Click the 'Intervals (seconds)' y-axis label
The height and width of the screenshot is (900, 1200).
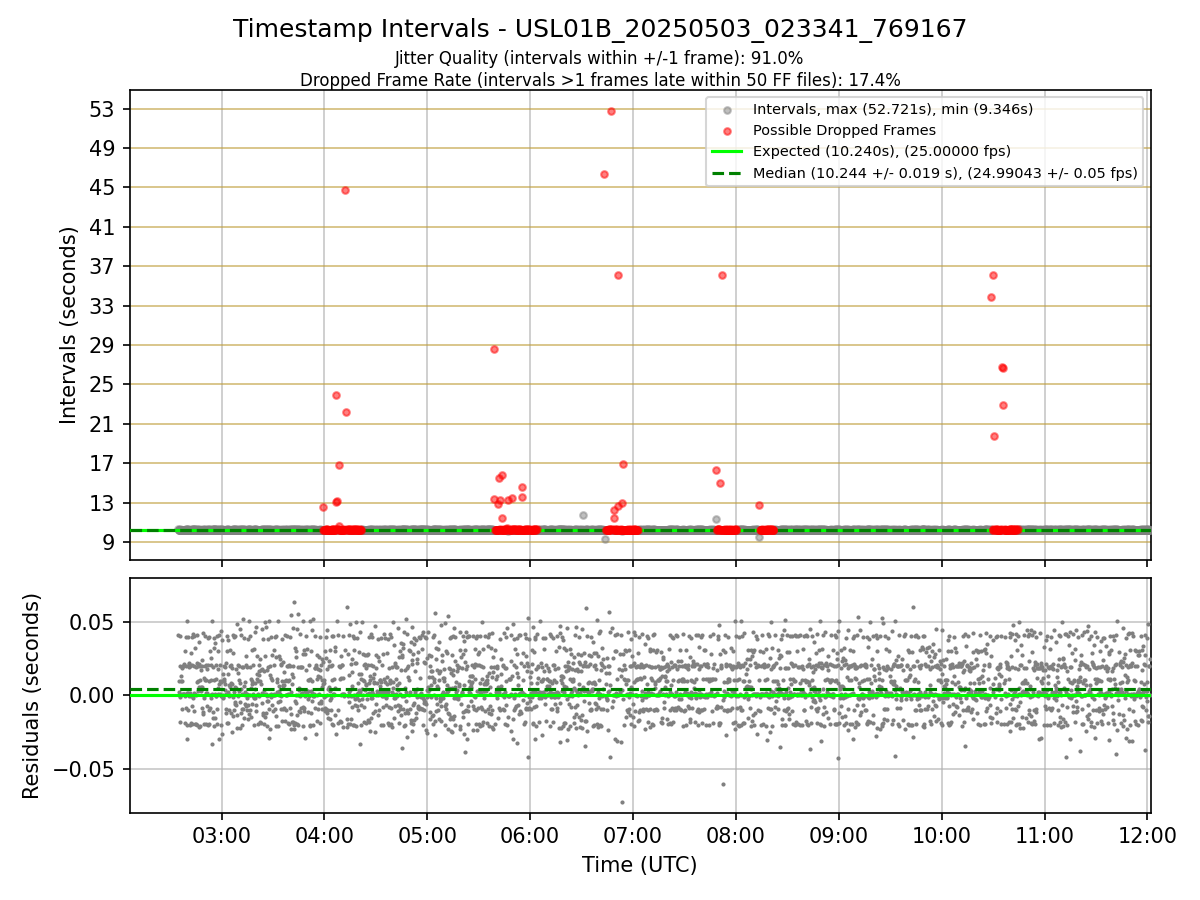coord(68,325)
